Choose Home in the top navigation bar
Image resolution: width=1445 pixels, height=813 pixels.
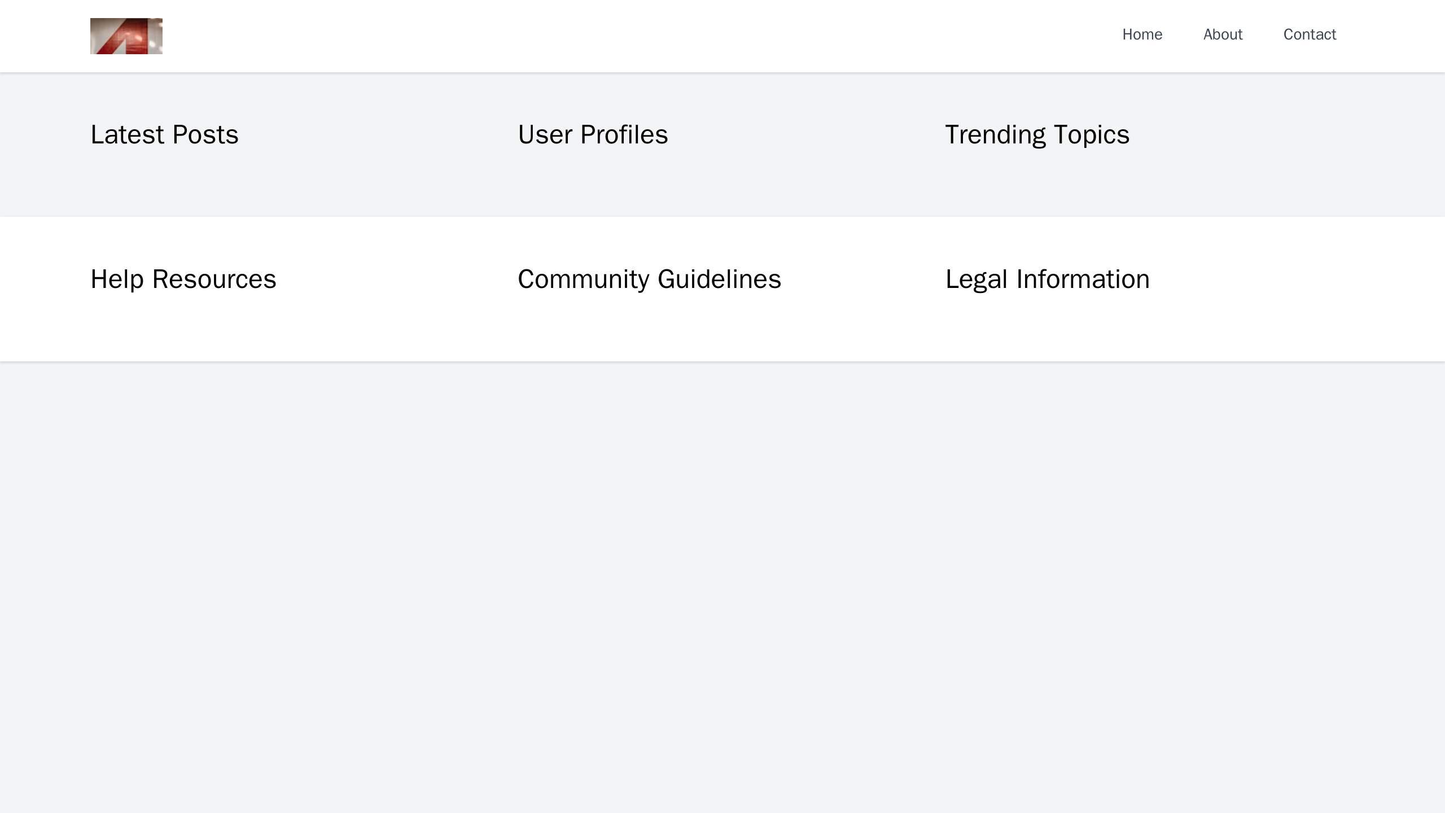[x=1142, y=35]
